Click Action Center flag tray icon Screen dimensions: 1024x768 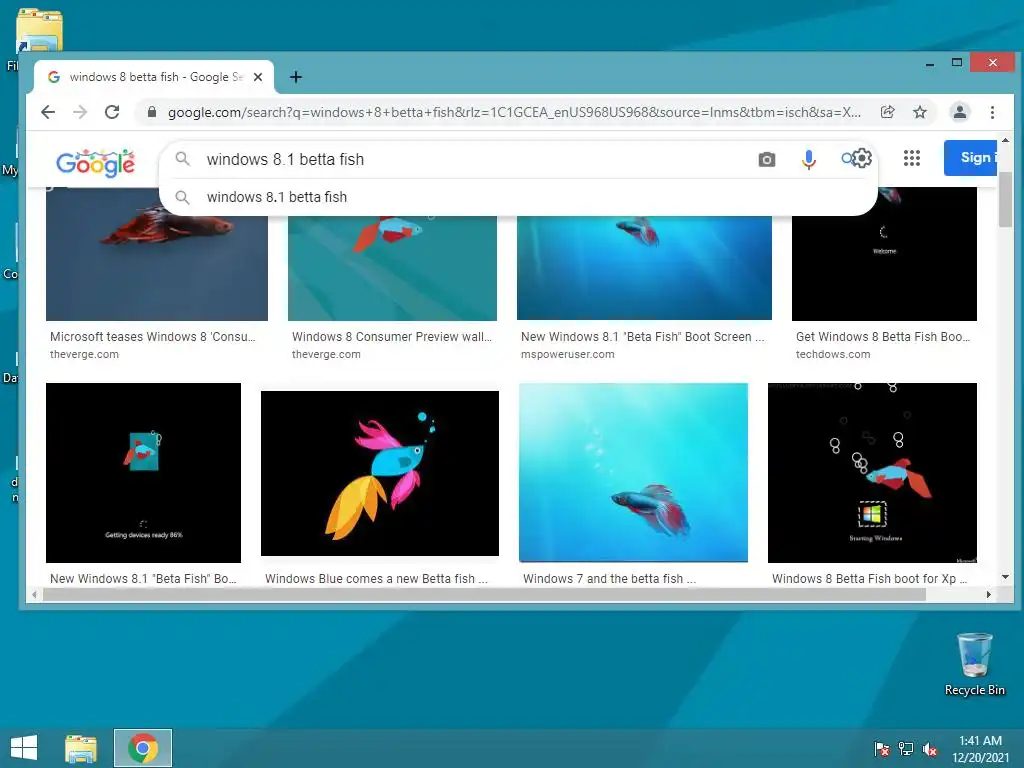881,749
